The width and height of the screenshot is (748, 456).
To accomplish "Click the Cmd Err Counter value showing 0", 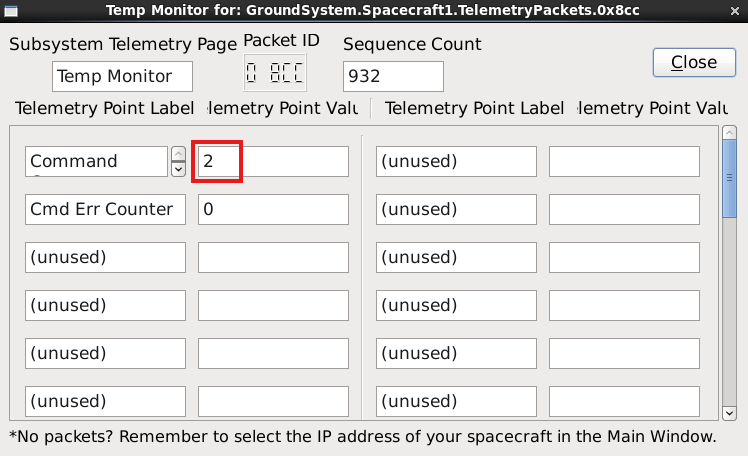I will (273, 209).
